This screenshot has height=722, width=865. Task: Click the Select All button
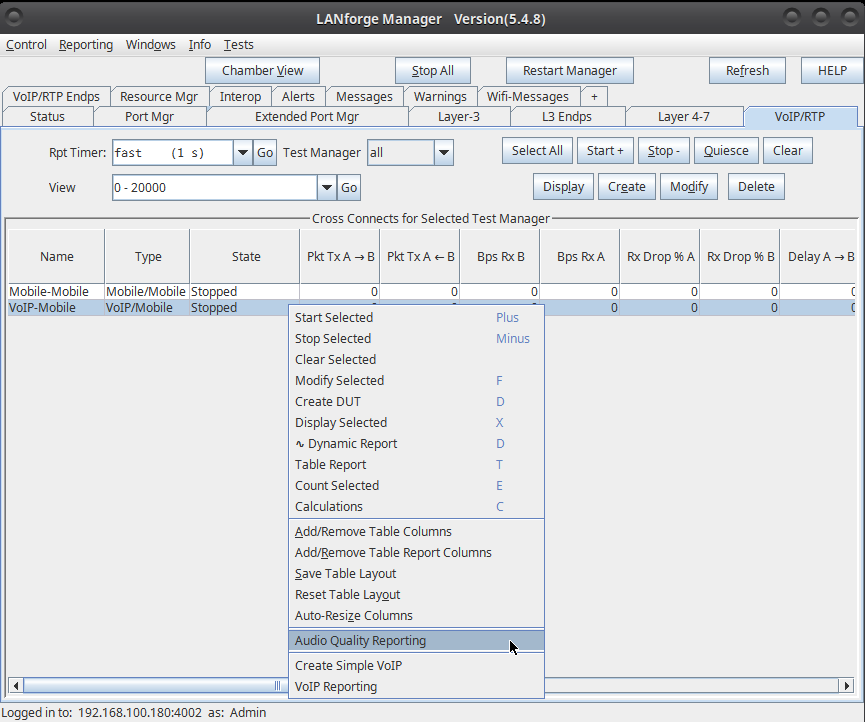(537, 151)
